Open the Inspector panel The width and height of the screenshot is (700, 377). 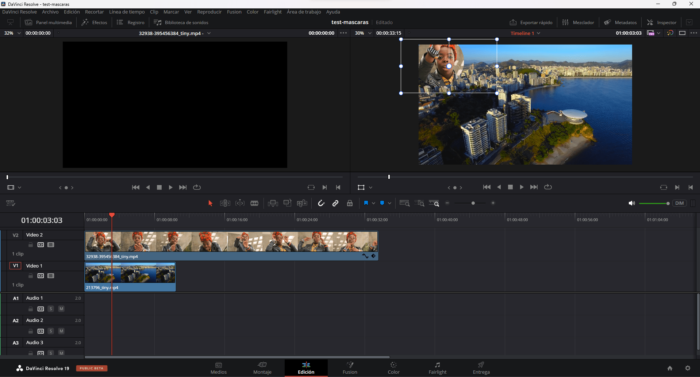[662, 22]
